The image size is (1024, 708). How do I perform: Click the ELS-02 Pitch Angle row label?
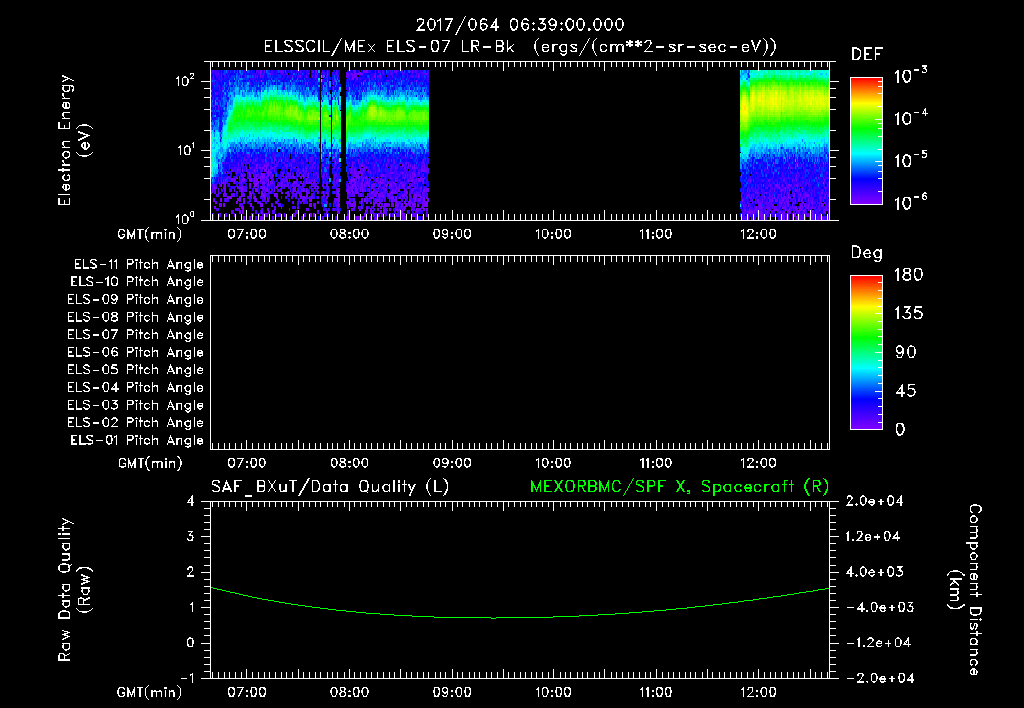pyautogui.click(x=135, y=423)
